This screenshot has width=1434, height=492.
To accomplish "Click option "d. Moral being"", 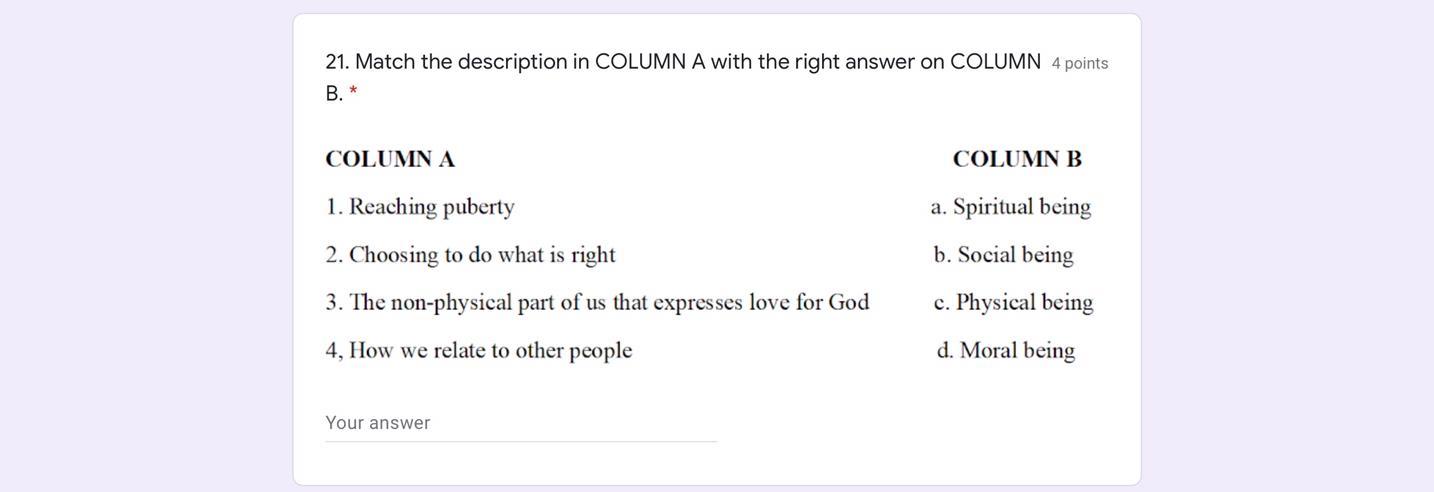I will tap(1006, 351).
